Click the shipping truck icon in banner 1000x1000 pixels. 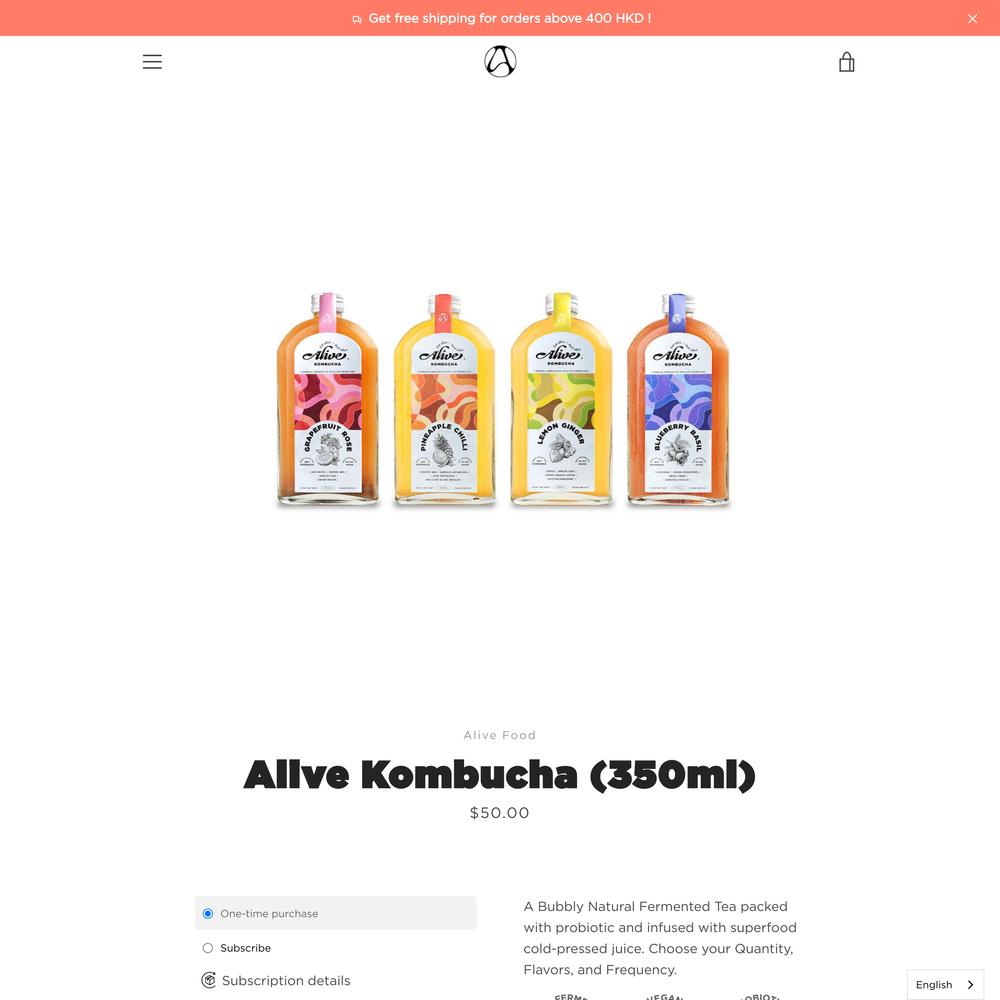[x=357, y=19]
